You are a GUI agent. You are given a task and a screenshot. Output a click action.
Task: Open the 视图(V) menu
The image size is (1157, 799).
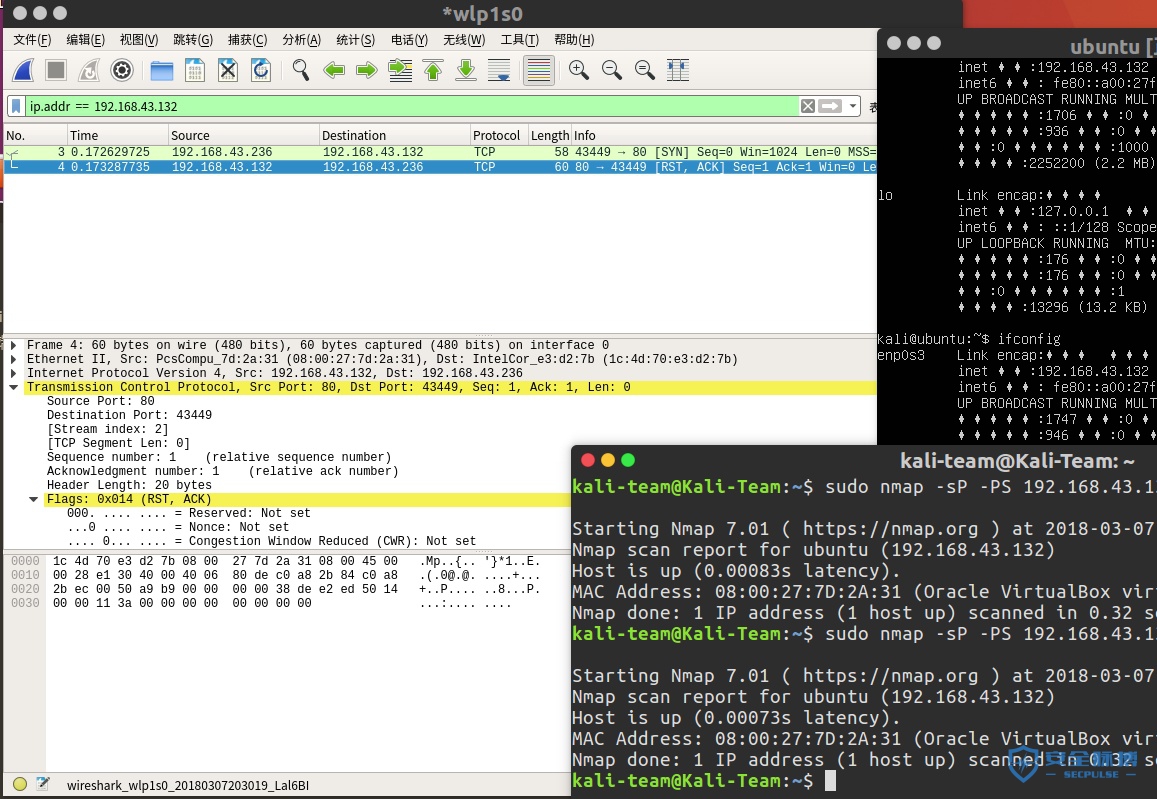click(139, 40)
